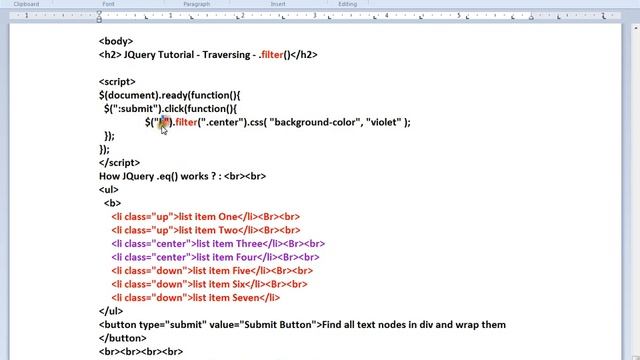Click the right indent marker on ruler
Viewport: 640px width, 360px height.
[531, 18]
